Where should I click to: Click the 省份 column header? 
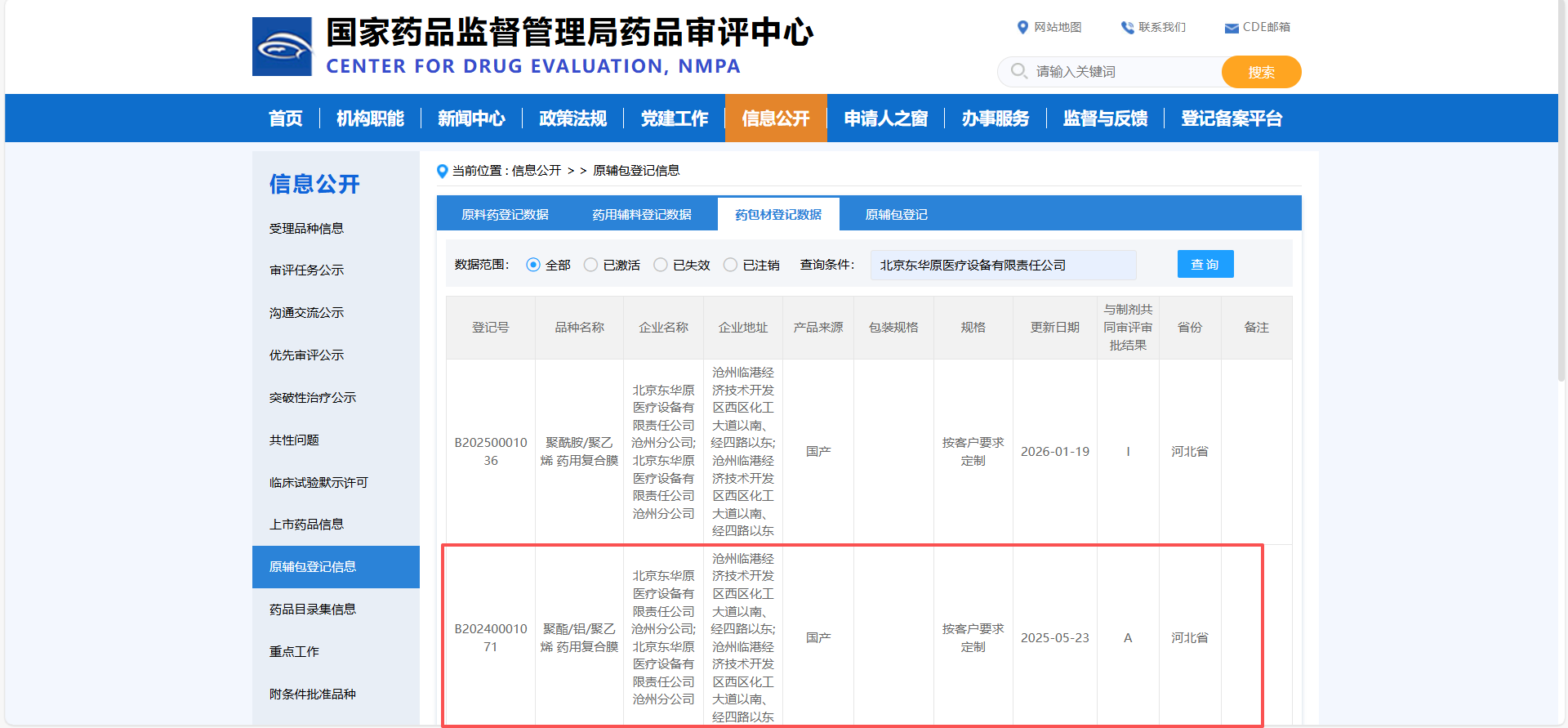point(1190,328)
